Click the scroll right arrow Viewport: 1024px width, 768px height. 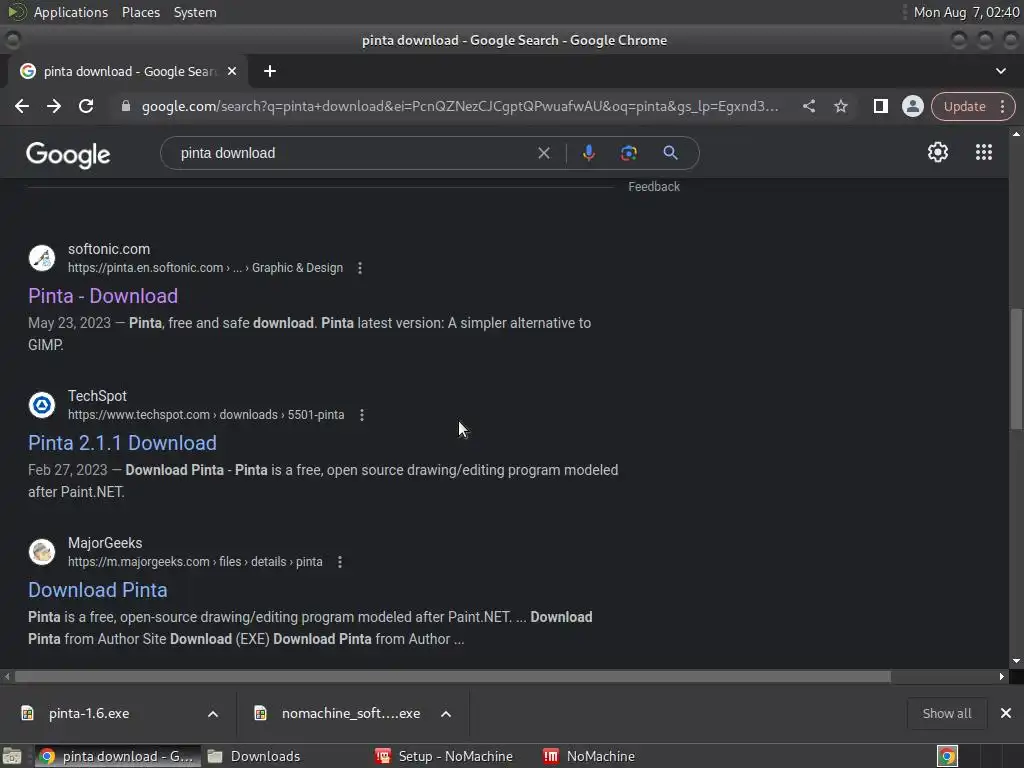click(x=1001, y=677)
